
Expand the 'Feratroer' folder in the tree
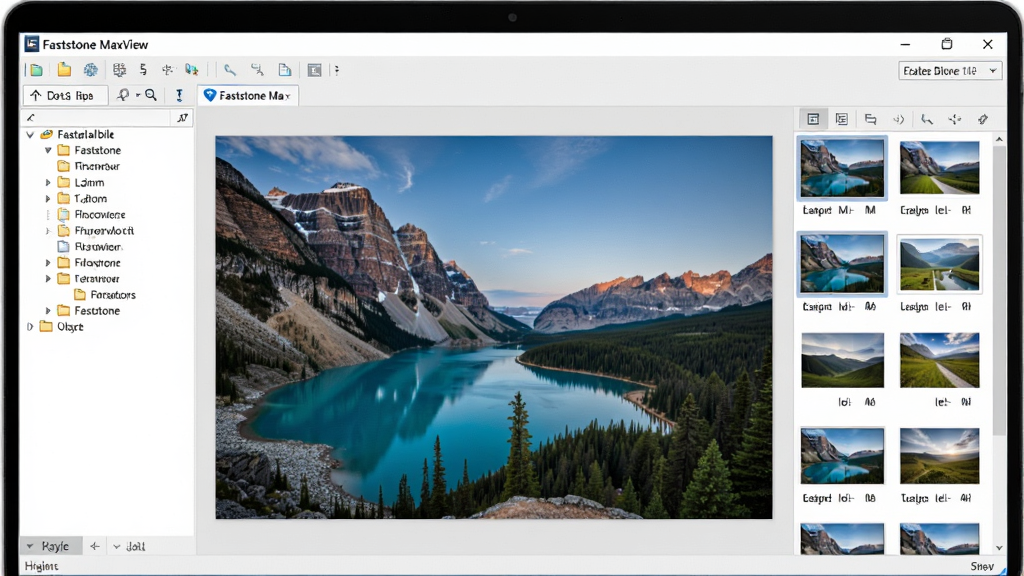(x=48, y=279)
